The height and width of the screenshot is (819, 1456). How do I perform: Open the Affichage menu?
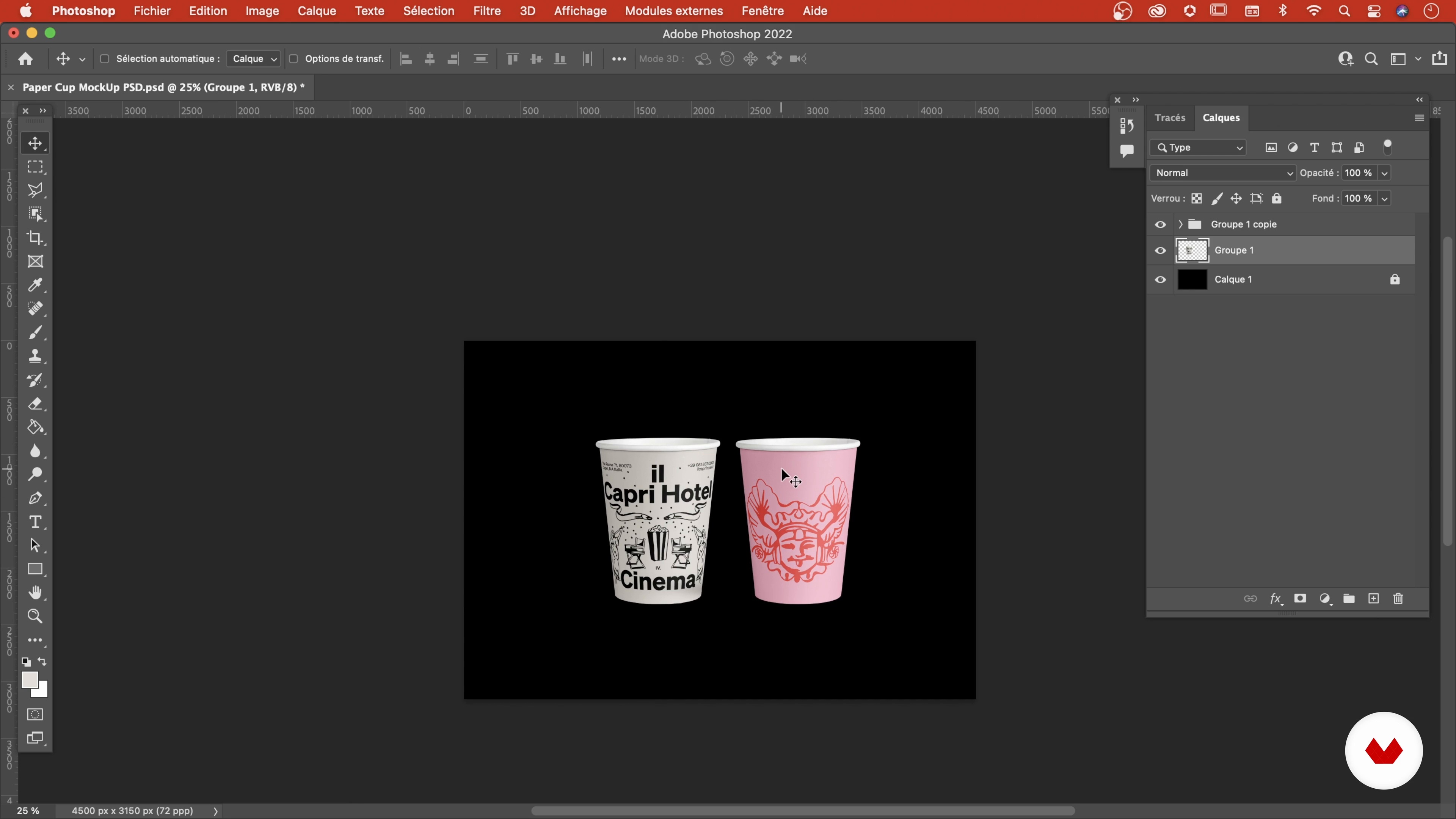coord(580,11)
